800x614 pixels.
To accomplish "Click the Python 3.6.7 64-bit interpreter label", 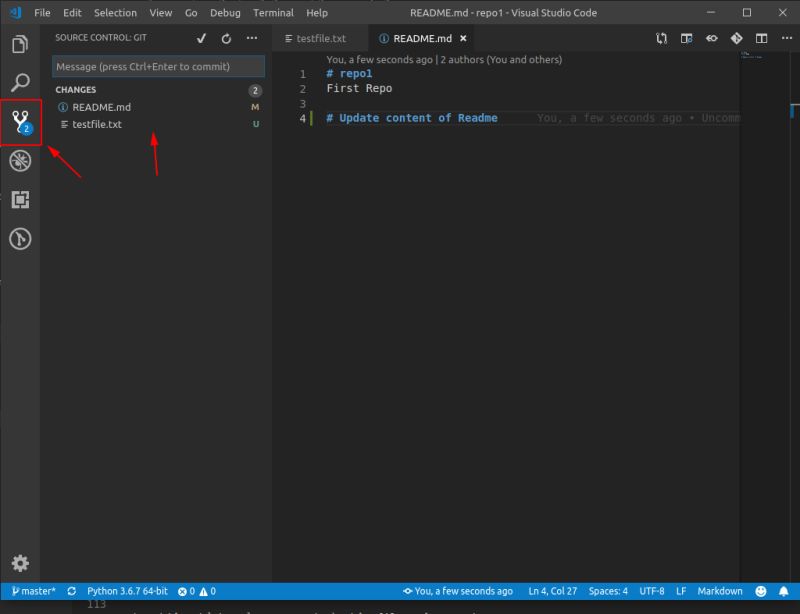I will click(127, 591).
